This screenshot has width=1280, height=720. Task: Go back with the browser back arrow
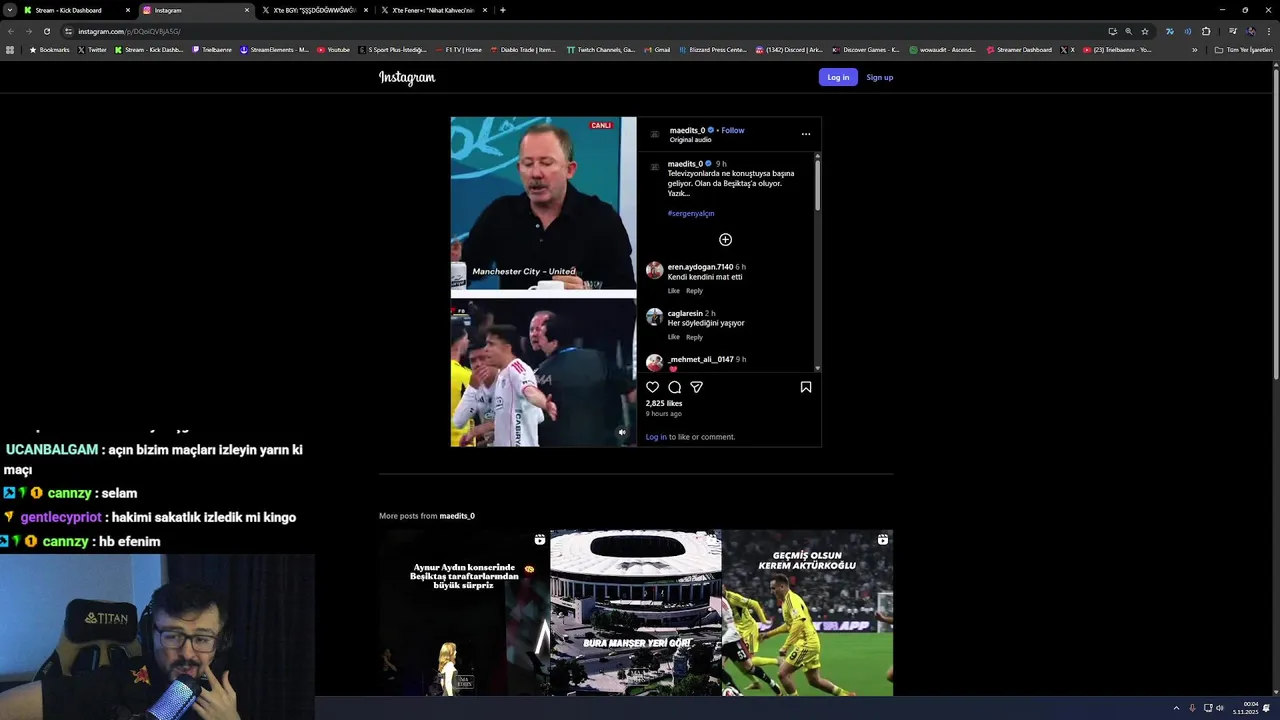[11, 31]
